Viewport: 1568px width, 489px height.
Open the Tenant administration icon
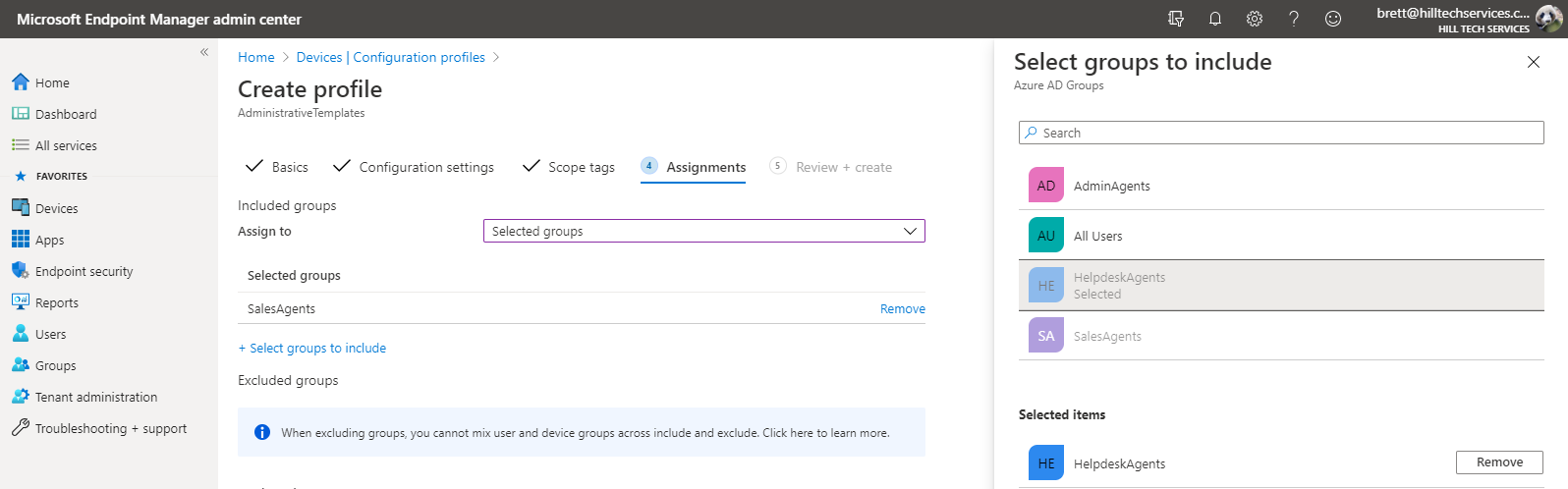tap(21, 397)
